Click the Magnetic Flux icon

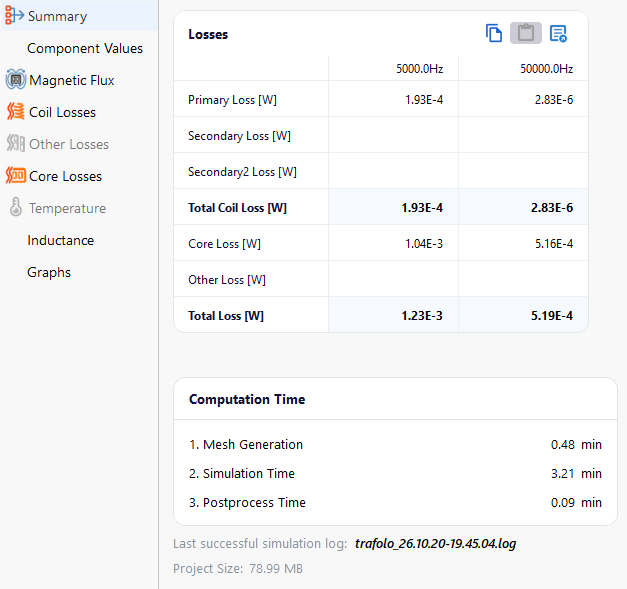16,80
